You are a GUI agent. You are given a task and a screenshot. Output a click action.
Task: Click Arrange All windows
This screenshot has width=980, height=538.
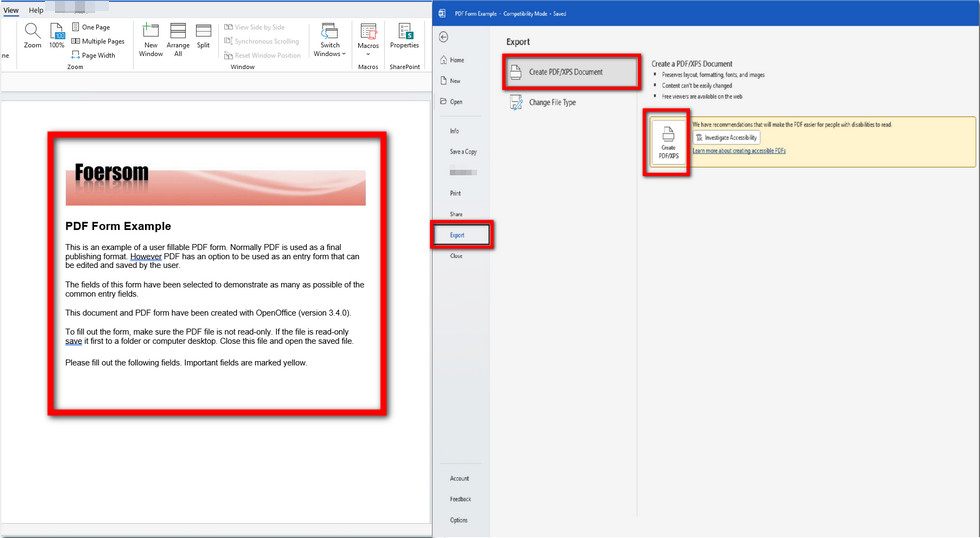point(178,39)
